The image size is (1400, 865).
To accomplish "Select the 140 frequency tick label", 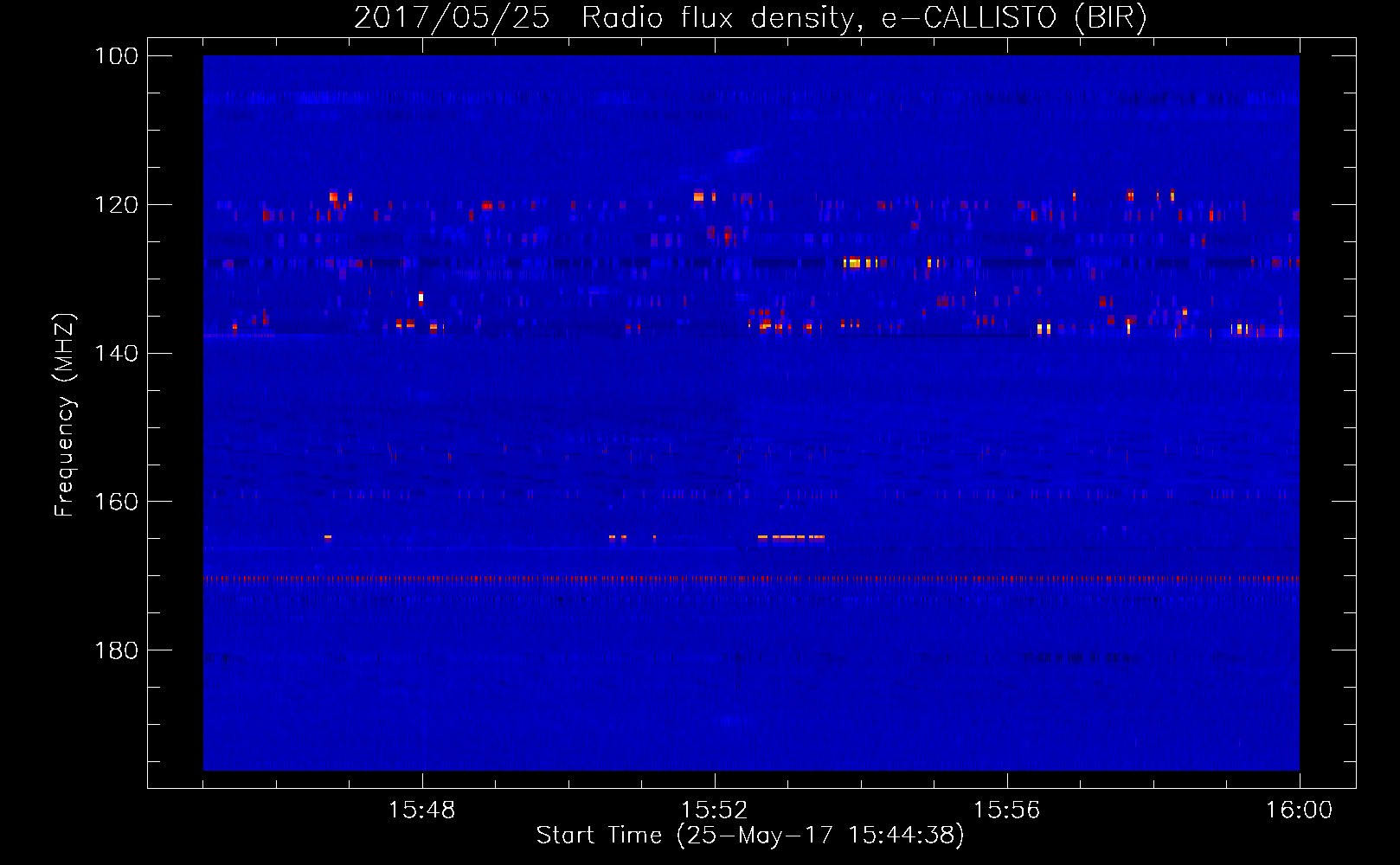I will click(x=116, y=353).
